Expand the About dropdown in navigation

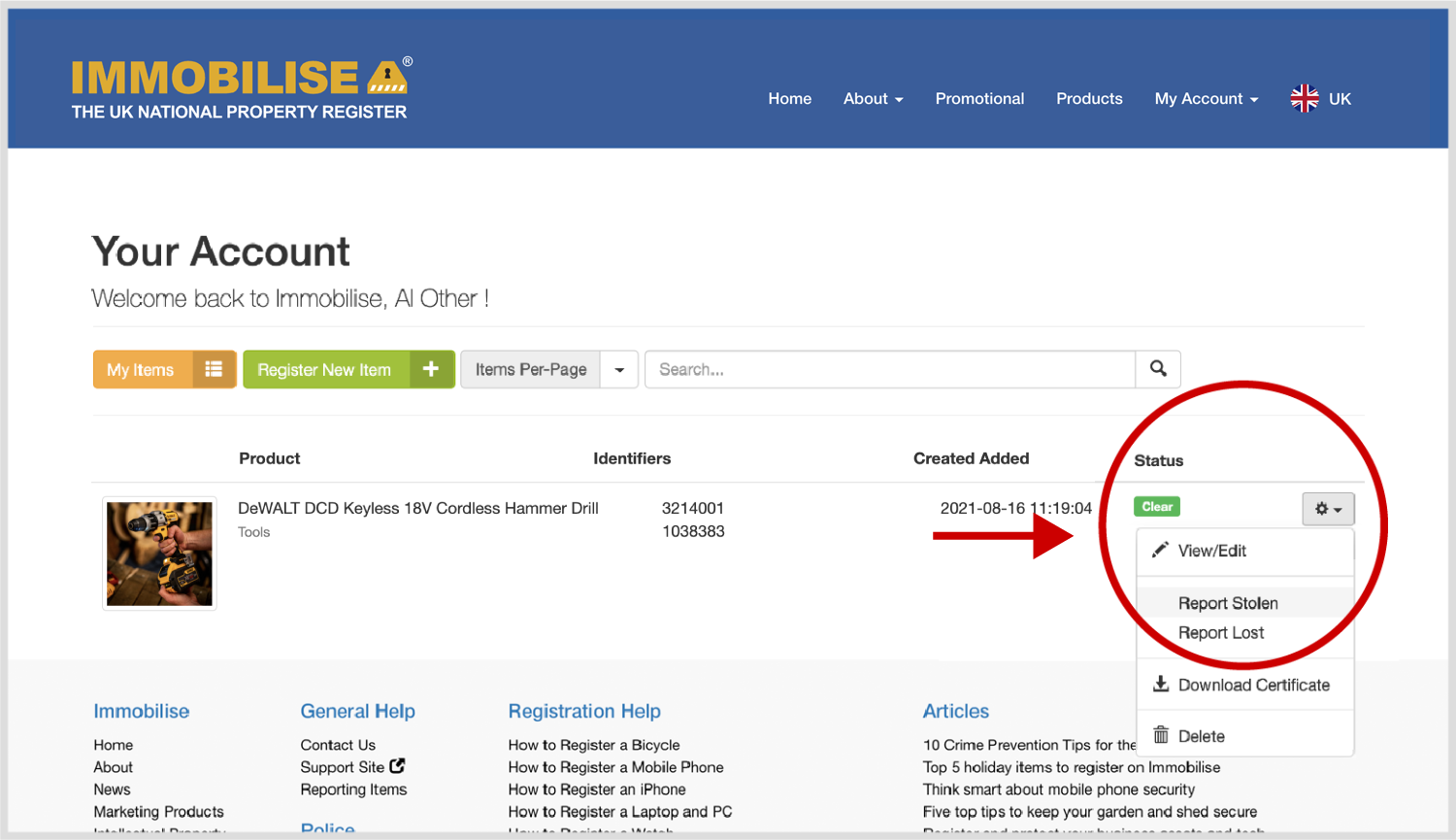coord(873,99)
